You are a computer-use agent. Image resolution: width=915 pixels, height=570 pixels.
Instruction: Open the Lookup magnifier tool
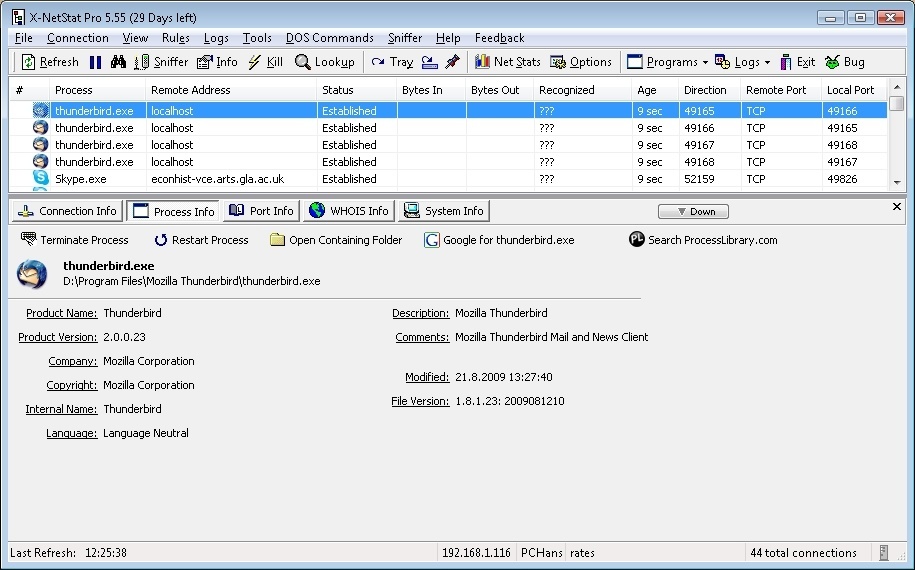(324, 62)
